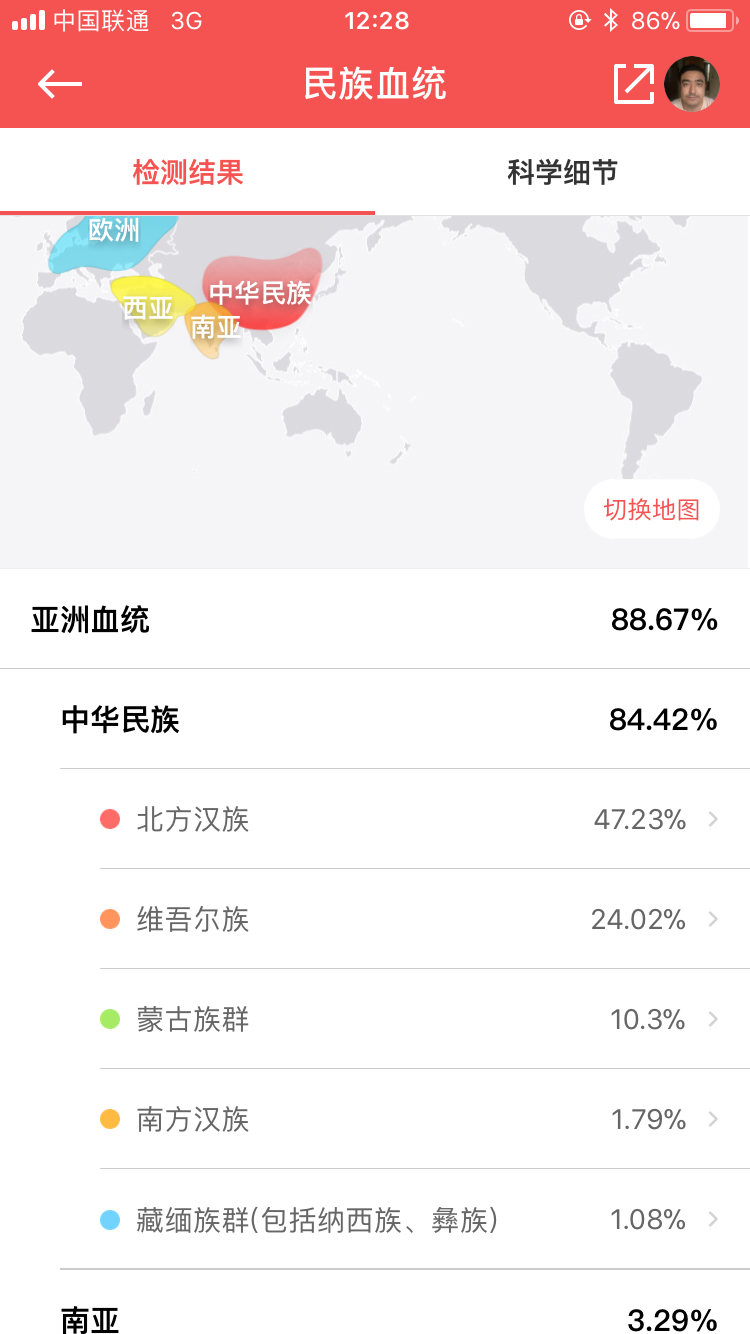This screenshot has height=1334, width=750.
Task: Tap the Bluetooth status bar icon
Action: (610, 20)
